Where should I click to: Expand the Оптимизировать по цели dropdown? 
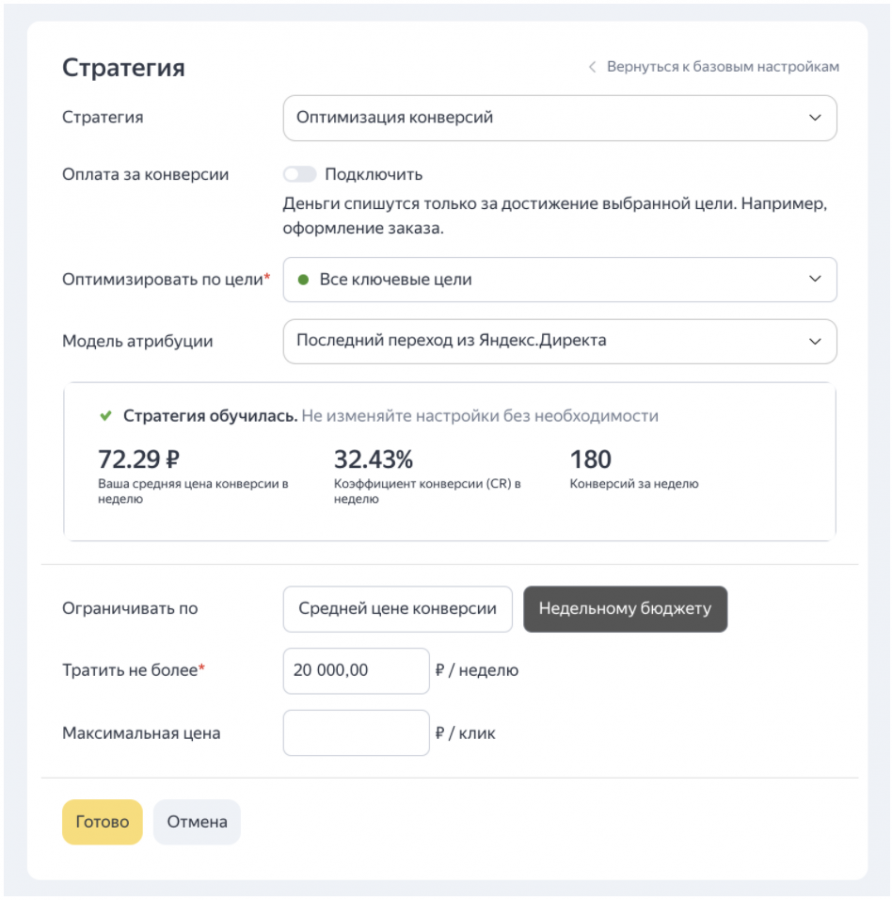pos(560,280)
